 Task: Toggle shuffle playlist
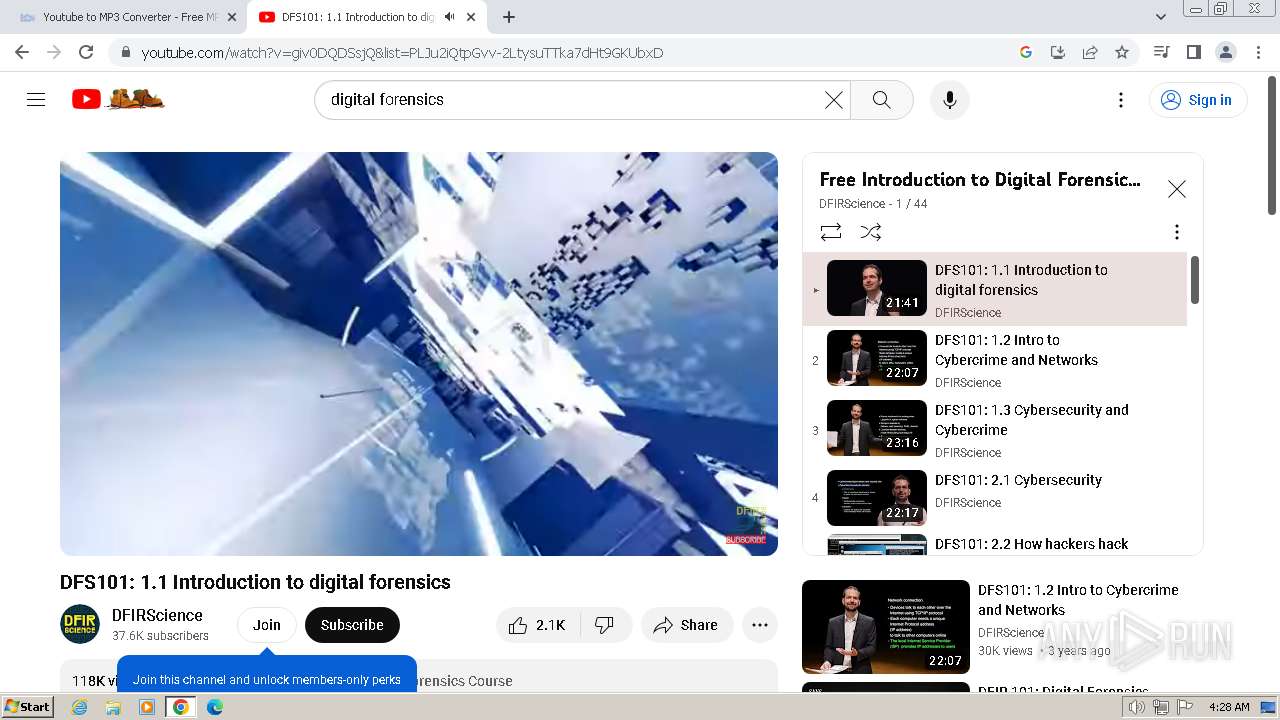pos(871,232)
